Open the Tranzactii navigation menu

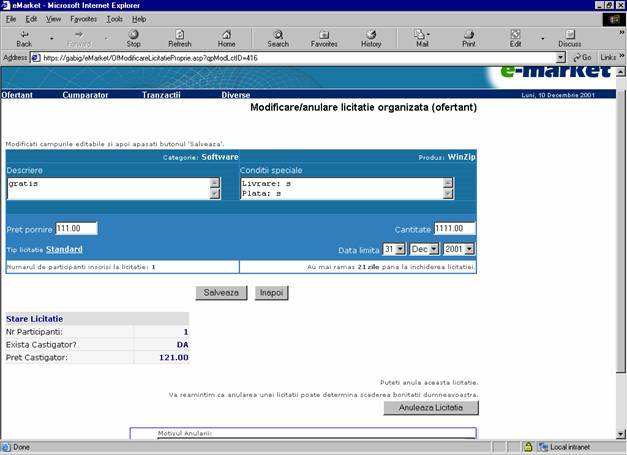(161, 94)
